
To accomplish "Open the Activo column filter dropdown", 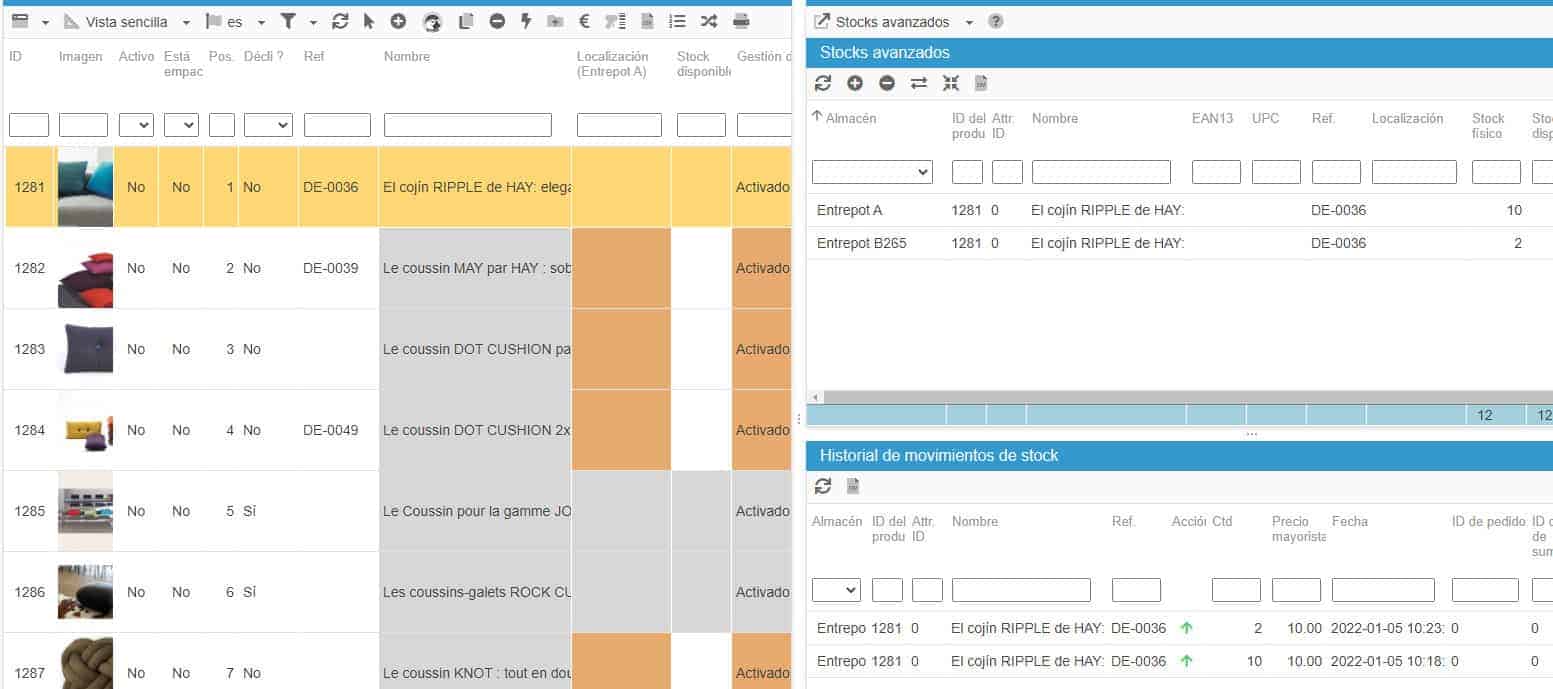I will click(136, 125).
